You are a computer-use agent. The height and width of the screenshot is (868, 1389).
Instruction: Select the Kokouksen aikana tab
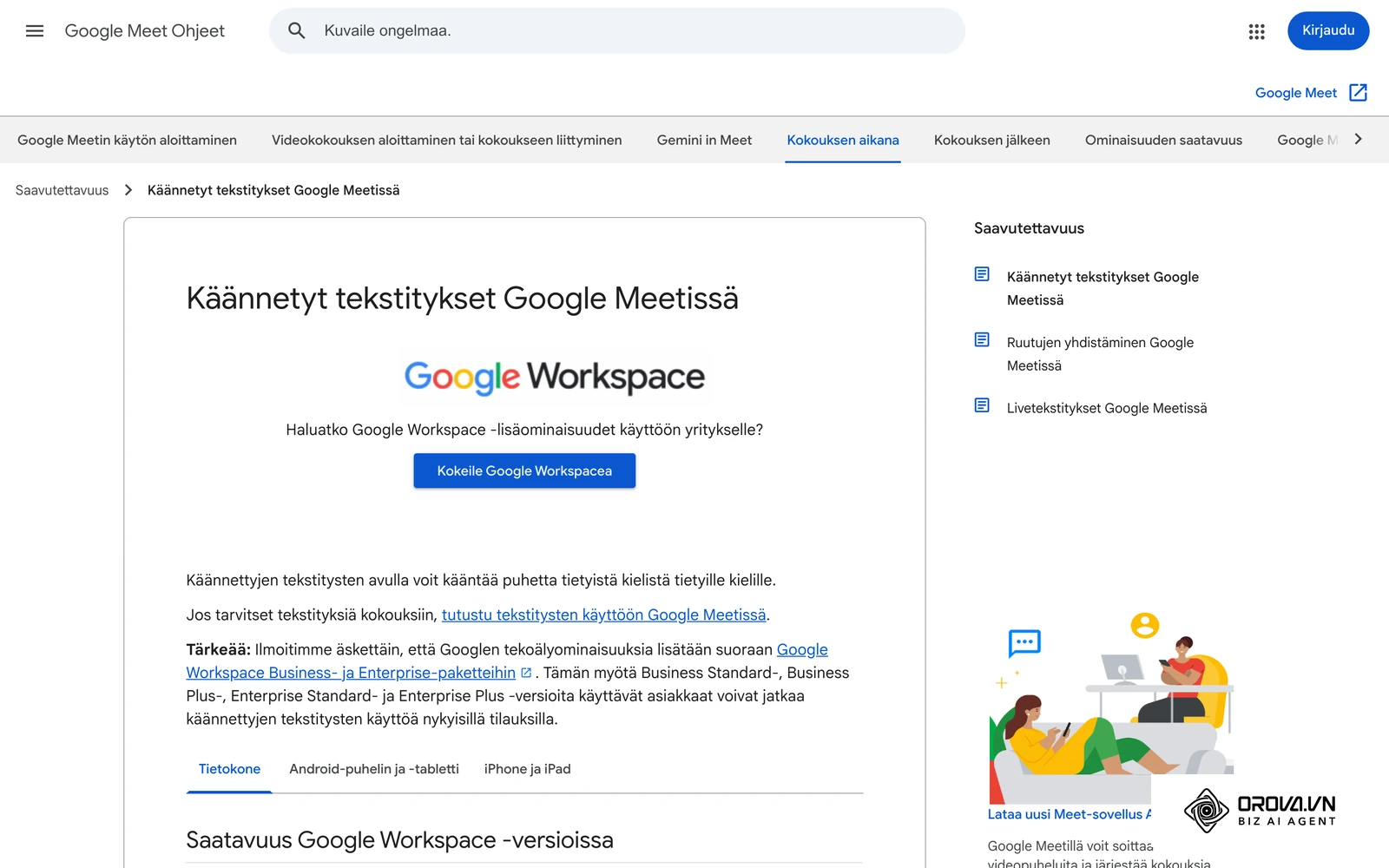click(843, 140)
